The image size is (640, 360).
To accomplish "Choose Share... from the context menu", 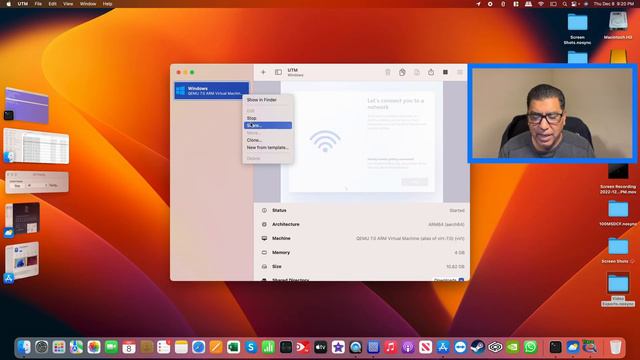I will tap(268, 125).
